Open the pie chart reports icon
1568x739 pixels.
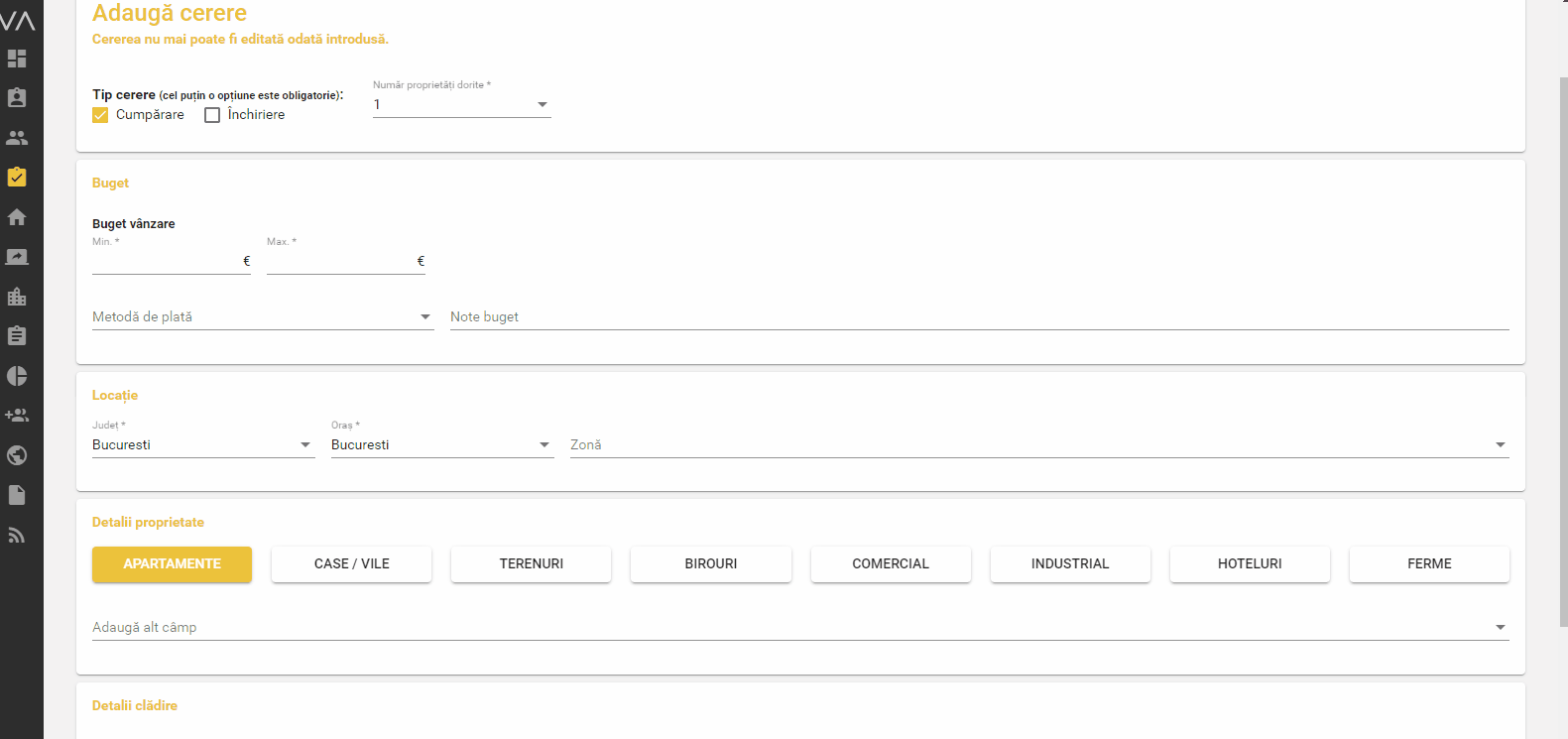tap(17, 376)
